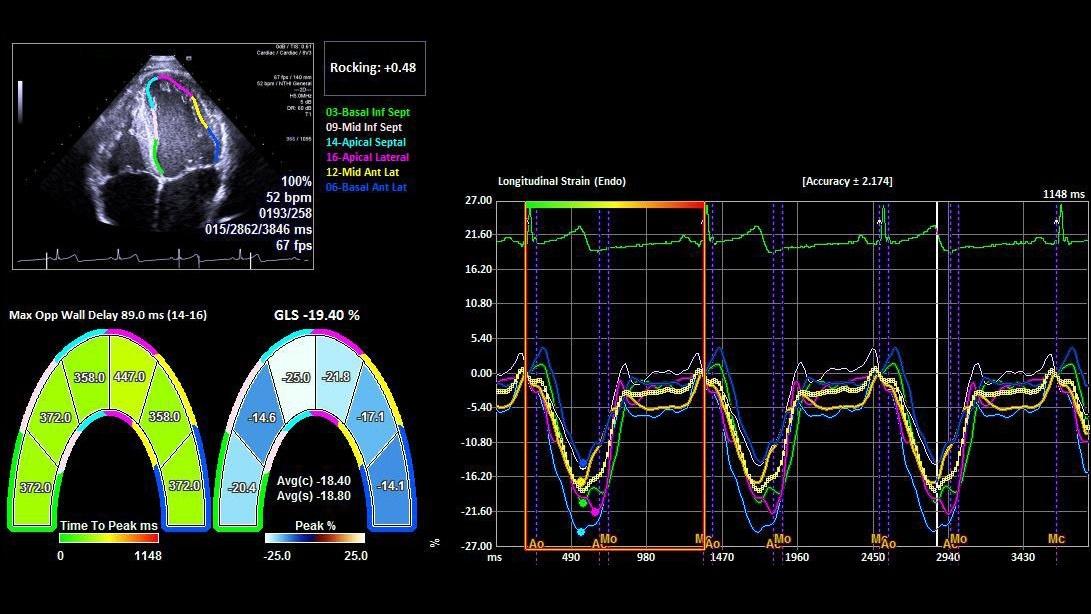Click the Time To Peak color scale bar
The height and width of the screenshot is (614, 1091).
[x=109, y=538]
